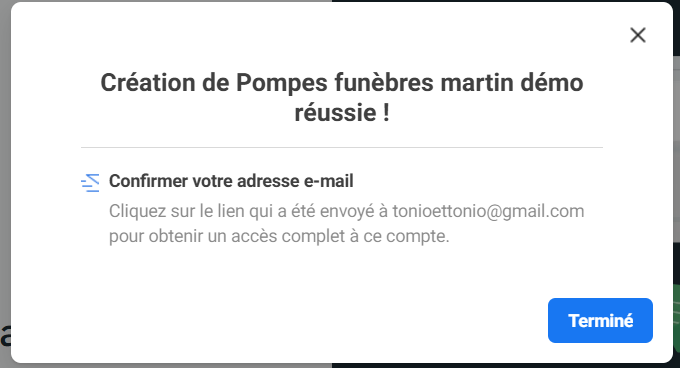
Task: Click empty white space left of Terminé
Action: [304, 320]
